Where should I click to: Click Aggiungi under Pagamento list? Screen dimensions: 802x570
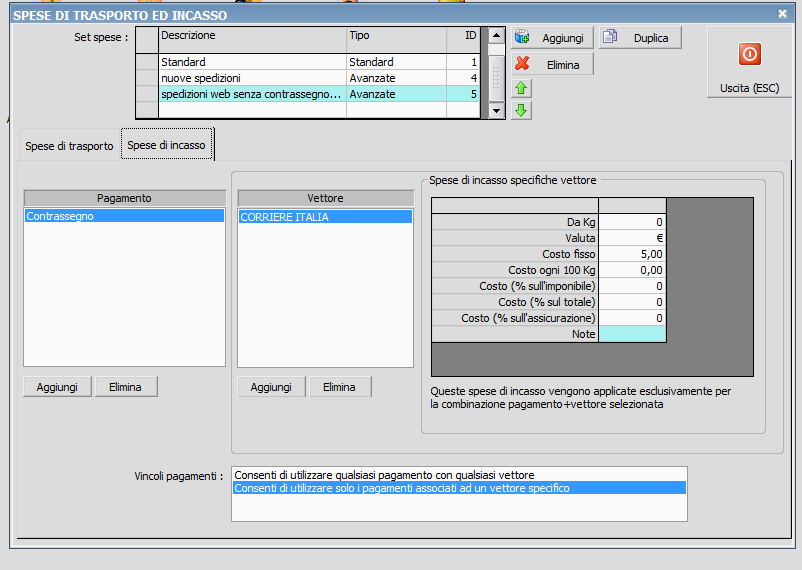pyautogui.click(x=57, y=387)
